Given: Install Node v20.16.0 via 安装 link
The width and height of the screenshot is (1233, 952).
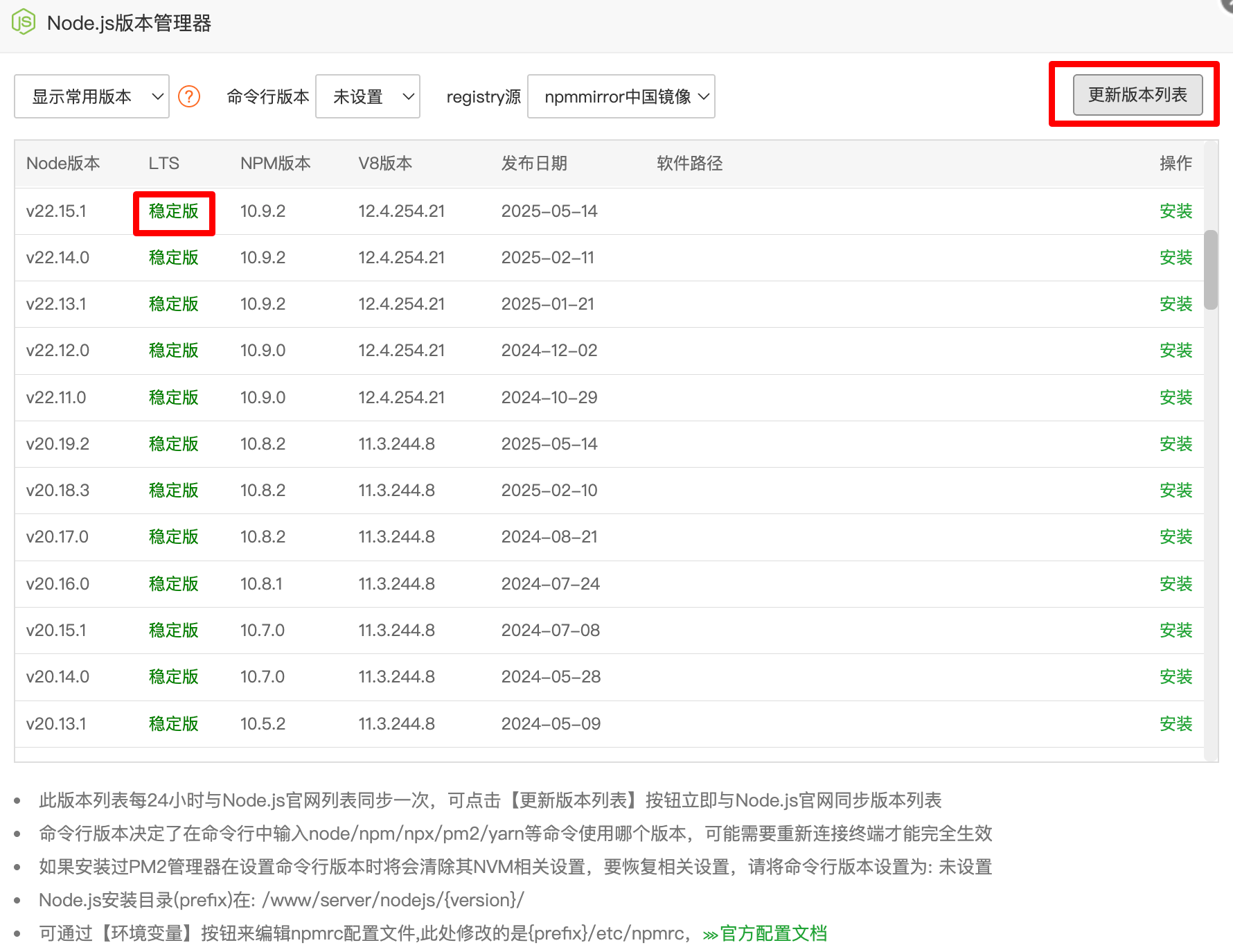Looking at the screenshot, I should 1176,584.
